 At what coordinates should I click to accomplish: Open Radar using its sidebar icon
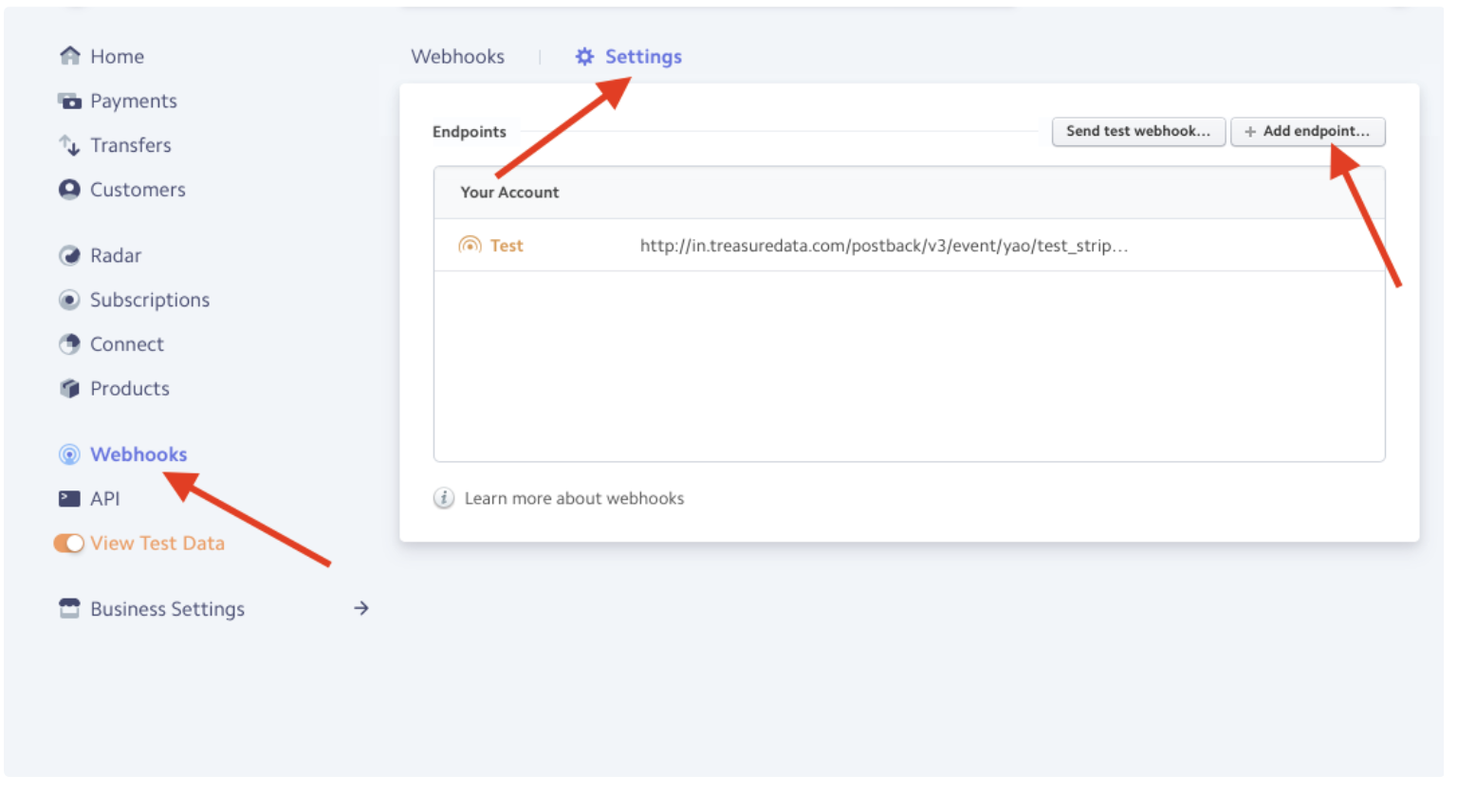click(69, 255)
